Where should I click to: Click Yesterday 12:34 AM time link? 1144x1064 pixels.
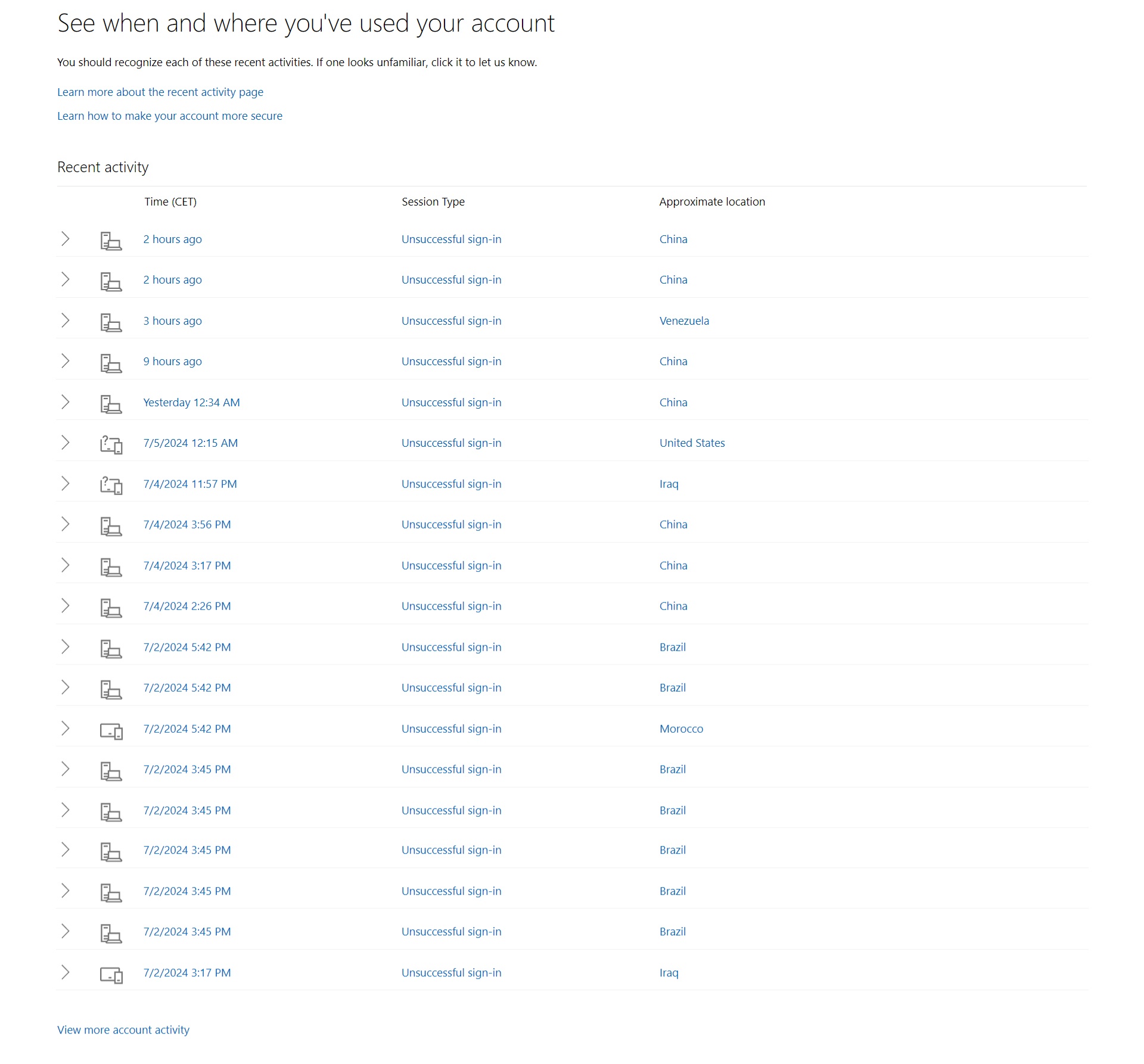tap(191, 402)
